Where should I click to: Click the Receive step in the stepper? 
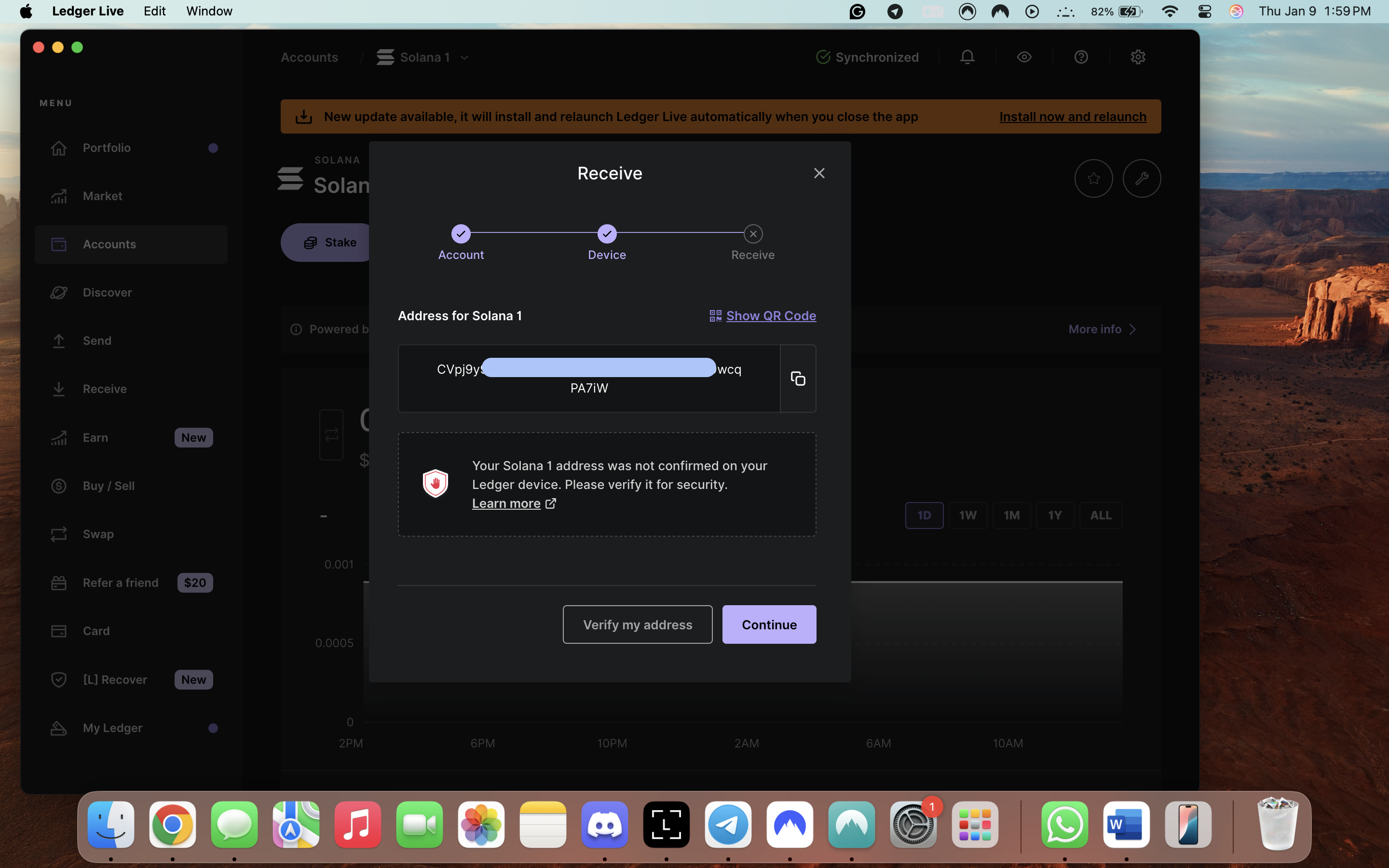click(753, 243)
